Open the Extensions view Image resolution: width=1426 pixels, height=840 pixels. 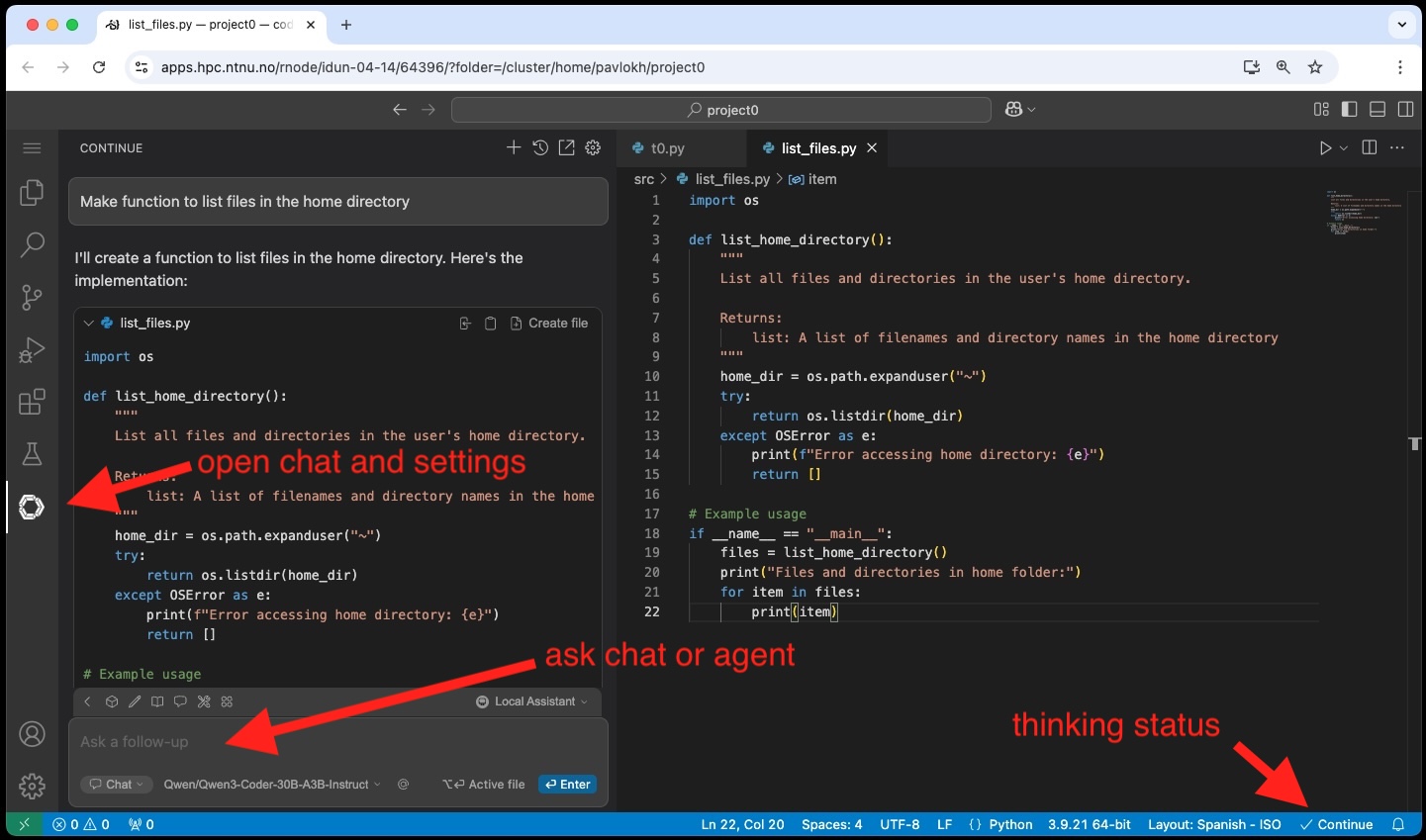(32, 402)
